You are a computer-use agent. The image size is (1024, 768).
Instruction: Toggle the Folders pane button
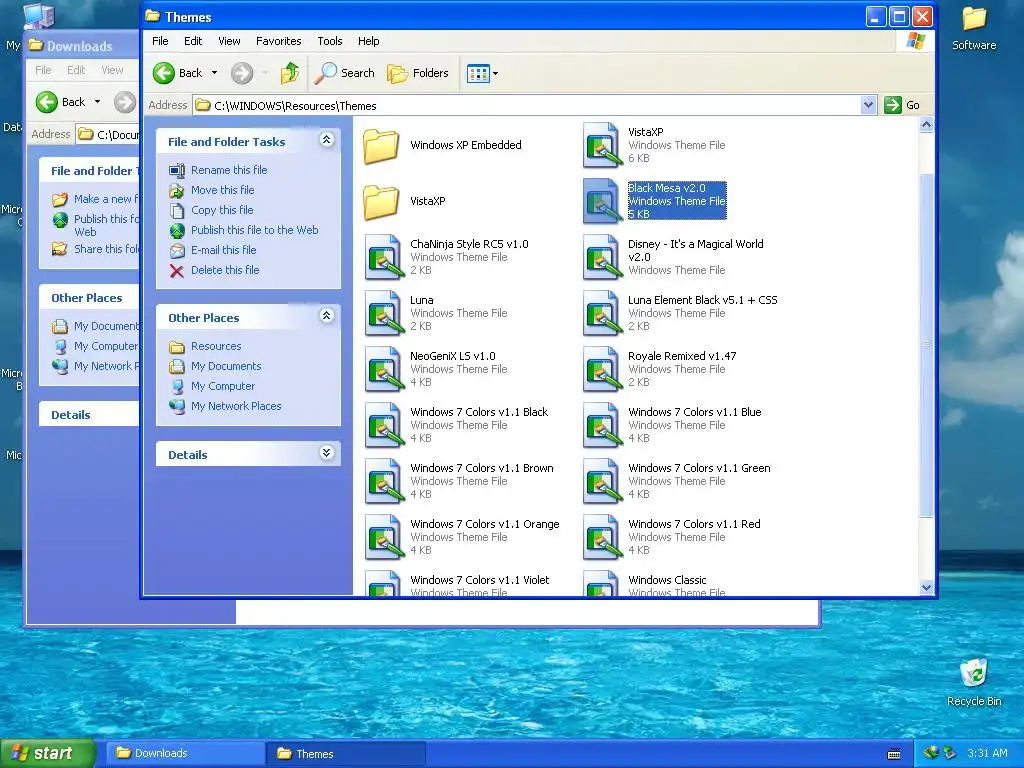point(418,73)
